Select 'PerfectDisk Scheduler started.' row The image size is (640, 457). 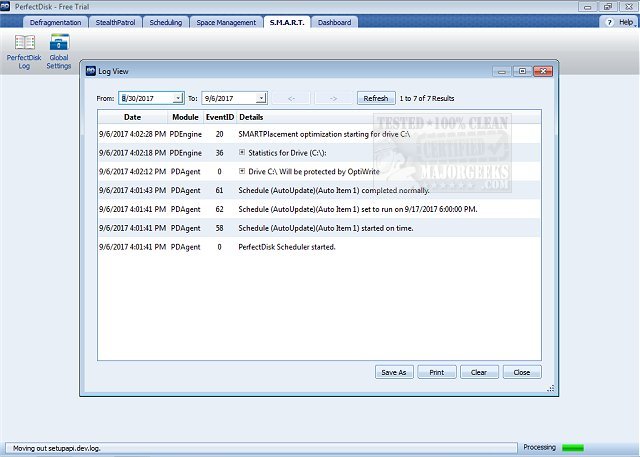(319, 246)
